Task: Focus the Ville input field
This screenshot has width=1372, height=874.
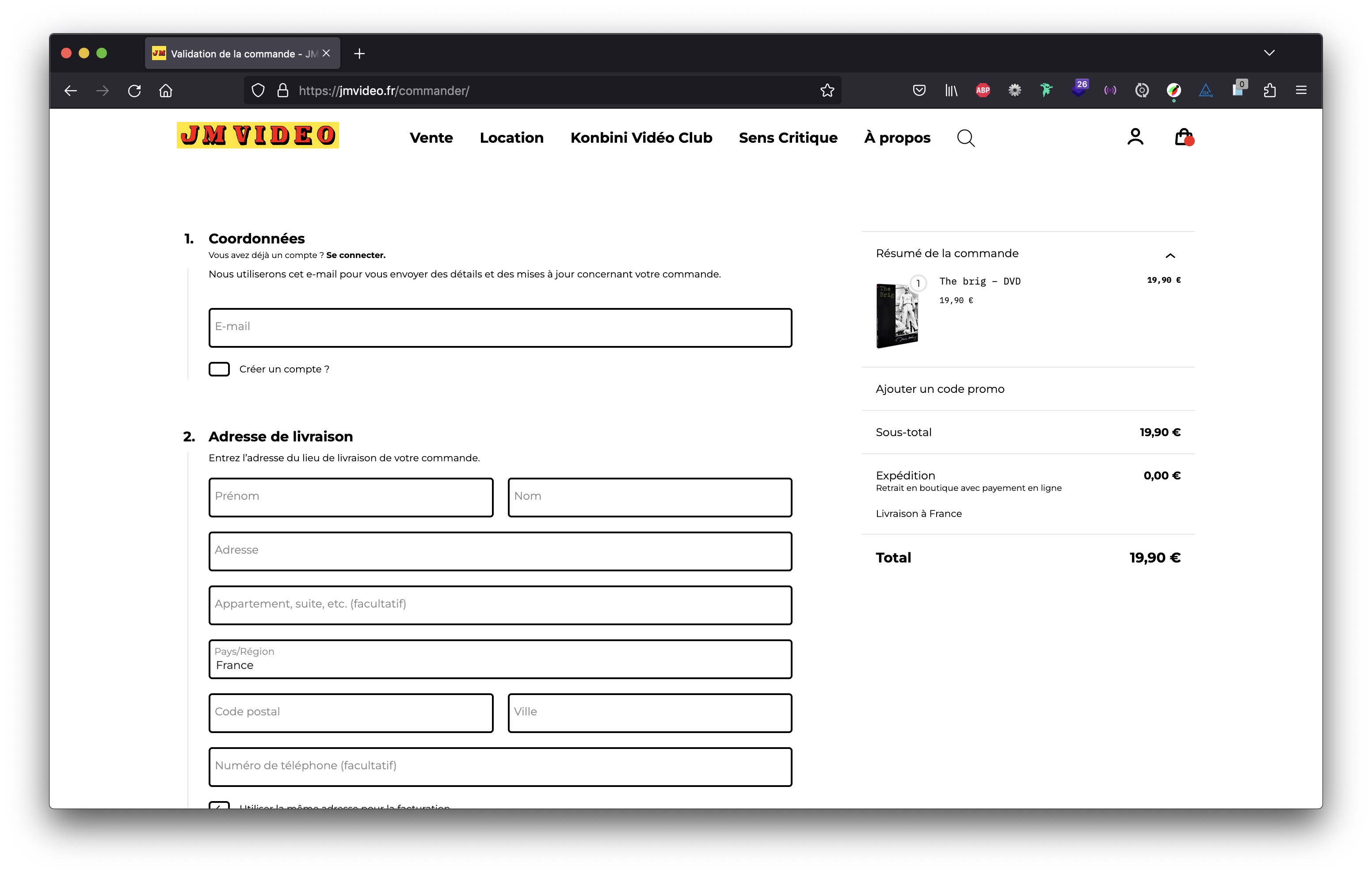Action: tap(650, 713)
